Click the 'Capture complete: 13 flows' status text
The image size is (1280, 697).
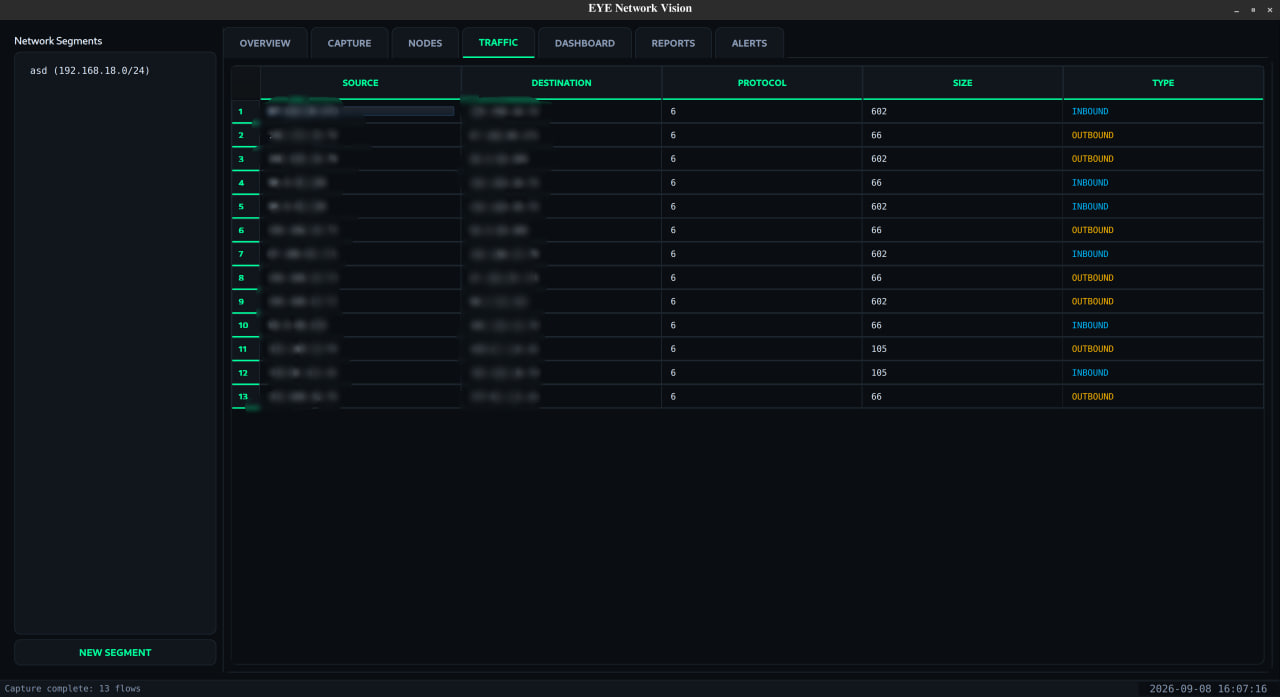point(73,688)
